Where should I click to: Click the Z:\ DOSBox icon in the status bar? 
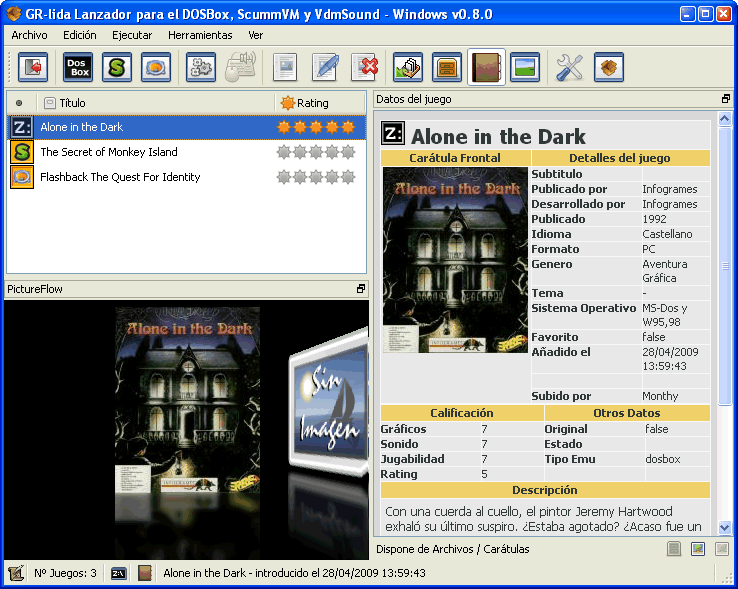(118, 573)
